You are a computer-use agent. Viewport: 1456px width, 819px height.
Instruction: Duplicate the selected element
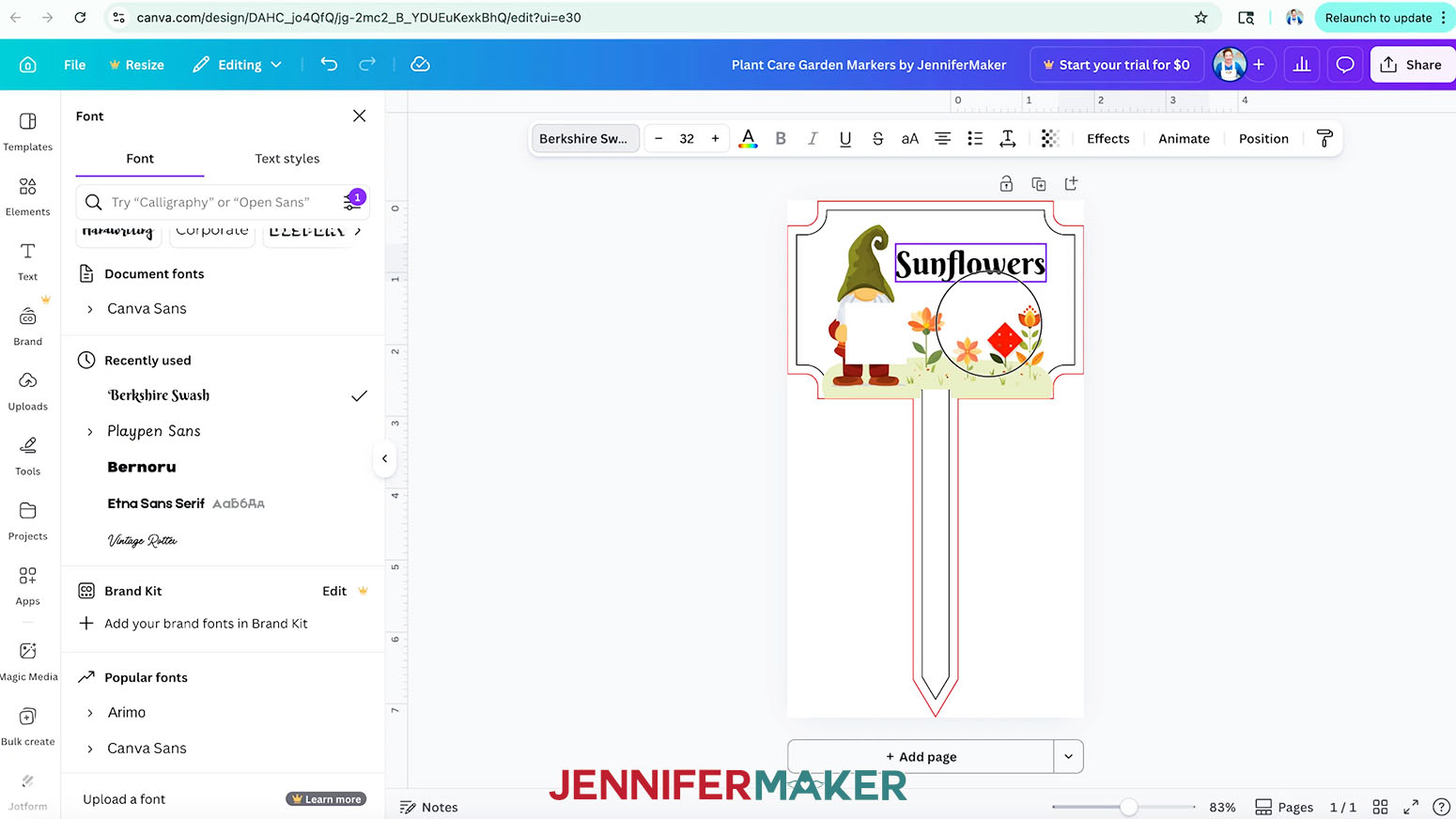1039,184
